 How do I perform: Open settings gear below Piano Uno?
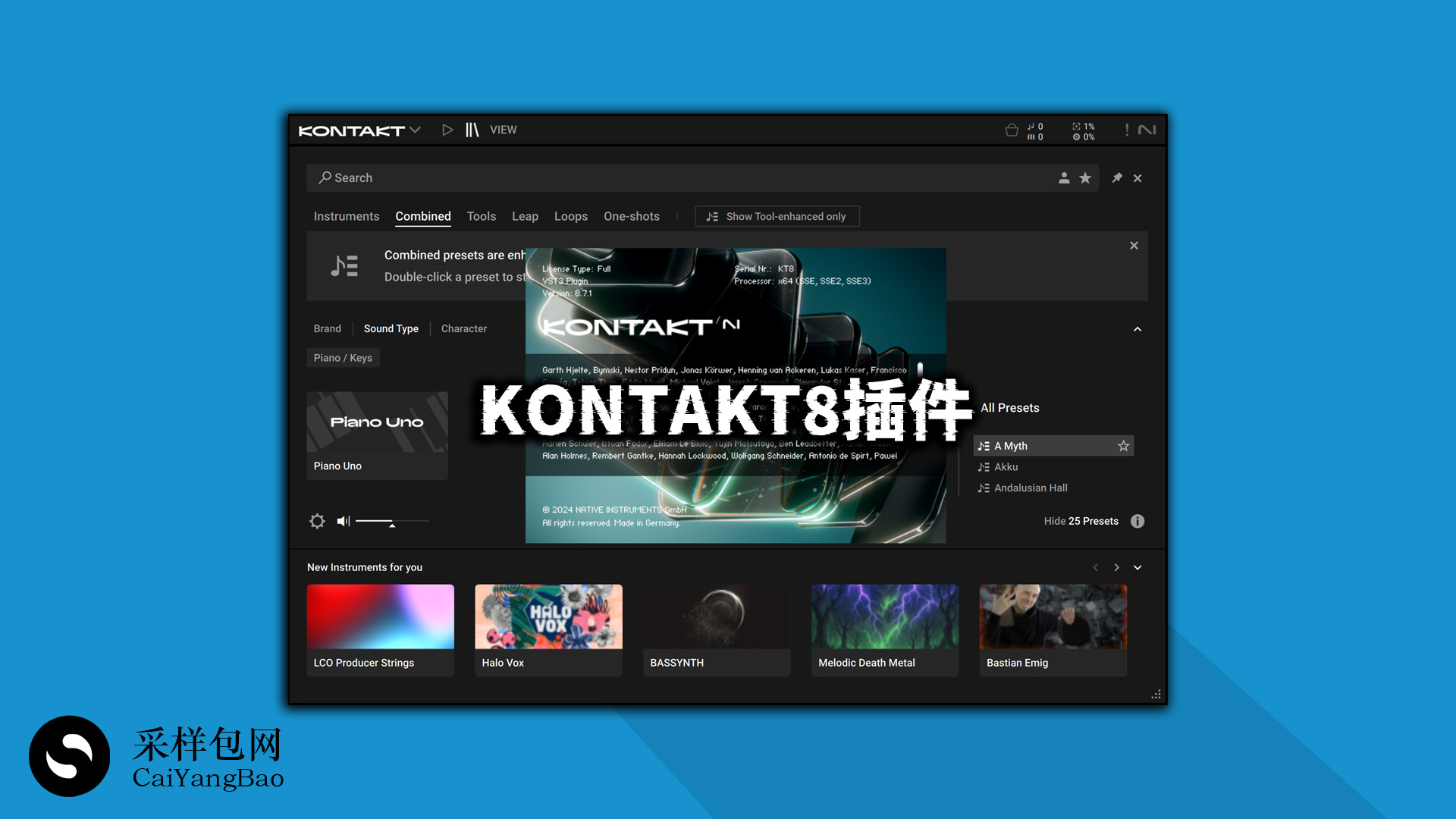(318, 521)
